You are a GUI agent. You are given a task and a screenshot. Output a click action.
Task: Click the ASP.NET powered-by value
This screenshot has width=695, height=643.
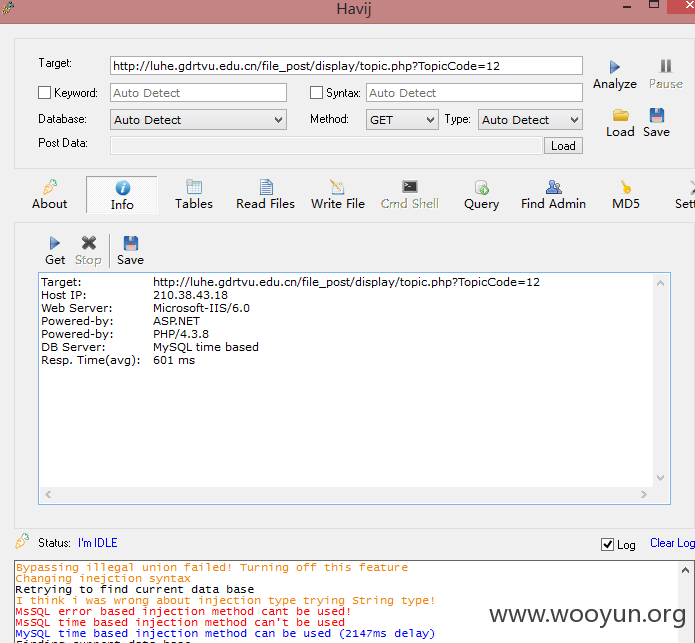click(x=176, y=321)
